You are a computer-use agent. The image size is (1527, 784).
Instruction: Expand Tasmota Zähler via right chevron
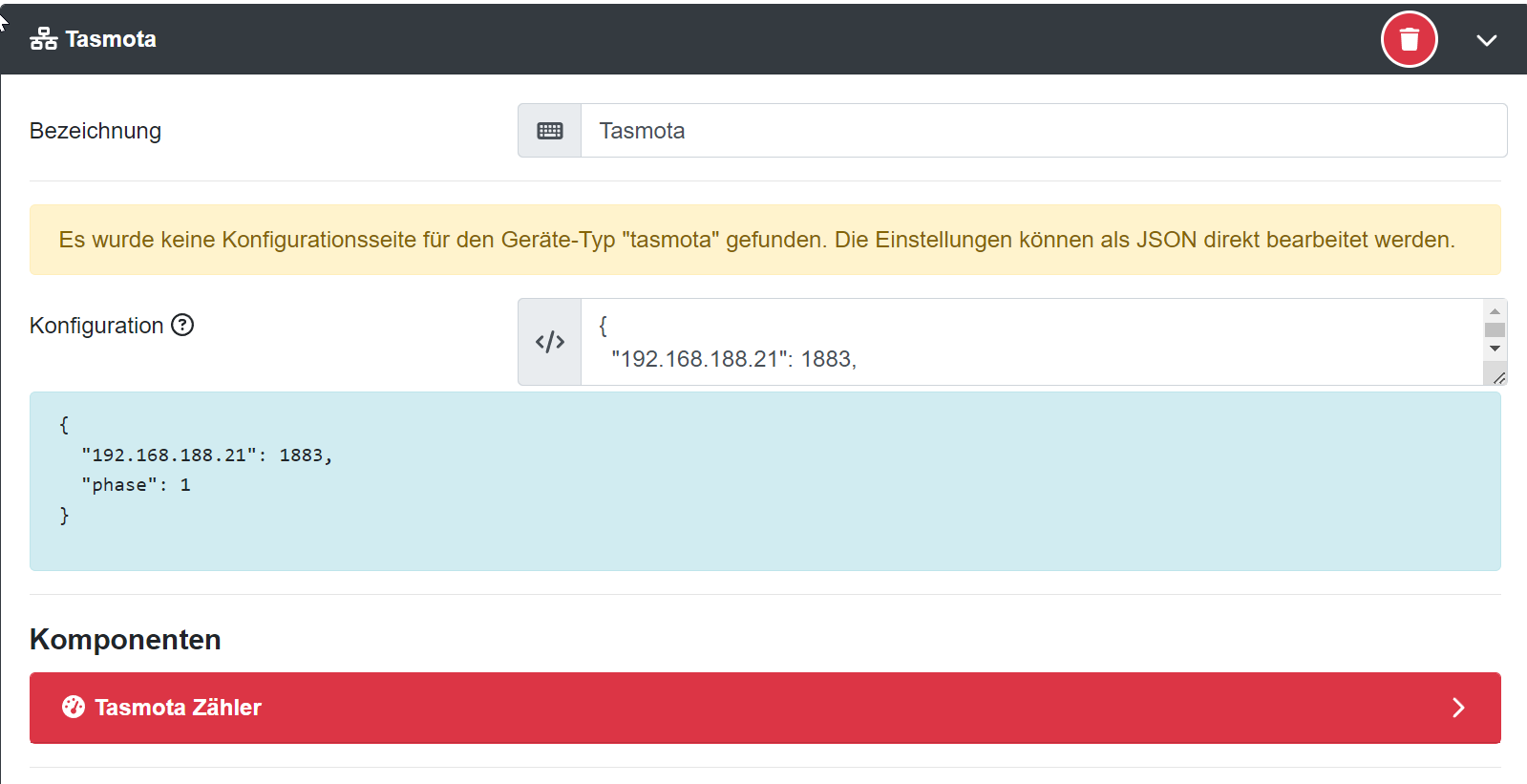pyautogui.click(x=1458, y=708)
